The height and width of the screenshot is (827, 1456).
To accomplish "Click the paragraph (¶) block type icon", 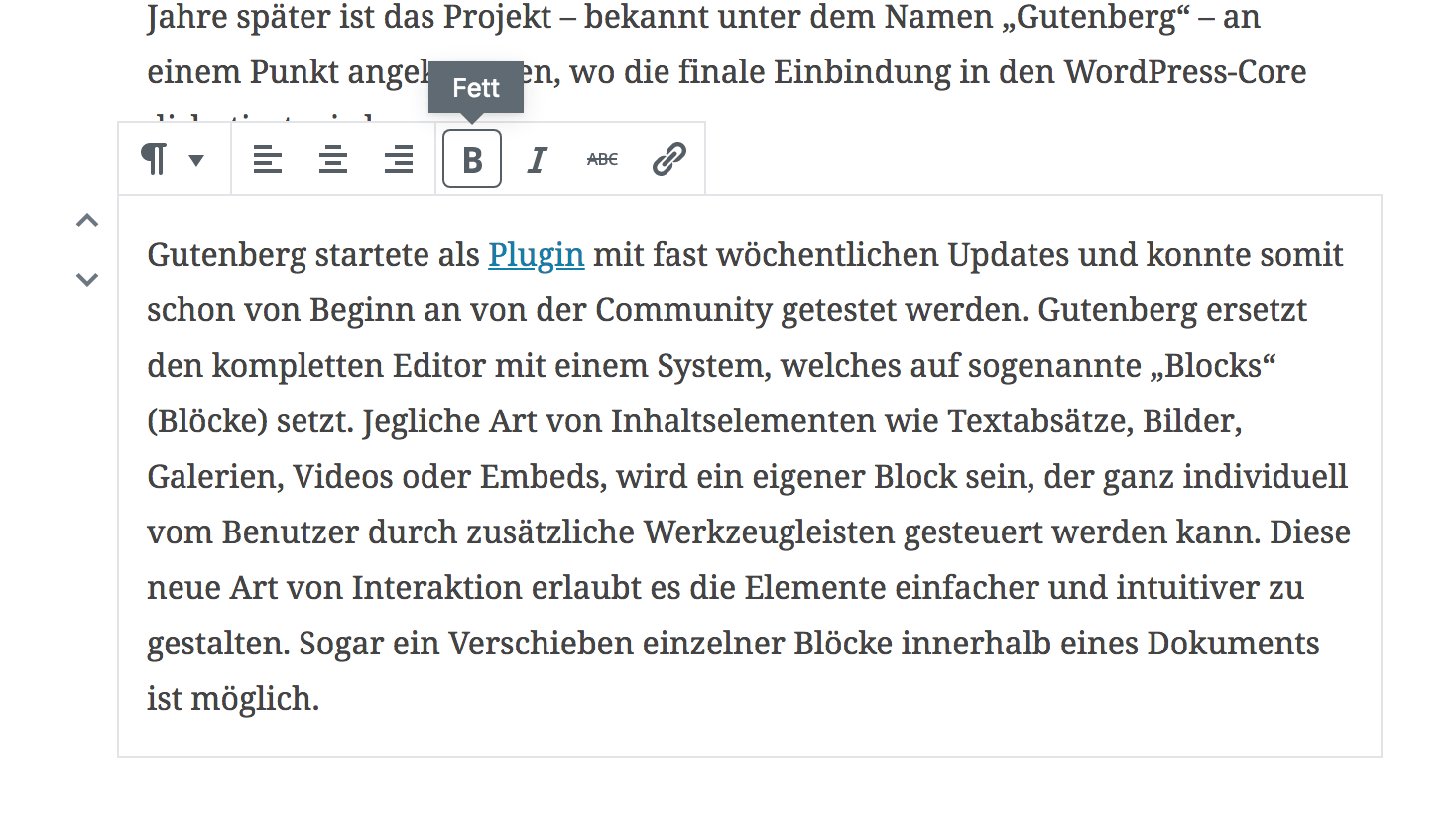I will (x=156, y=159).
